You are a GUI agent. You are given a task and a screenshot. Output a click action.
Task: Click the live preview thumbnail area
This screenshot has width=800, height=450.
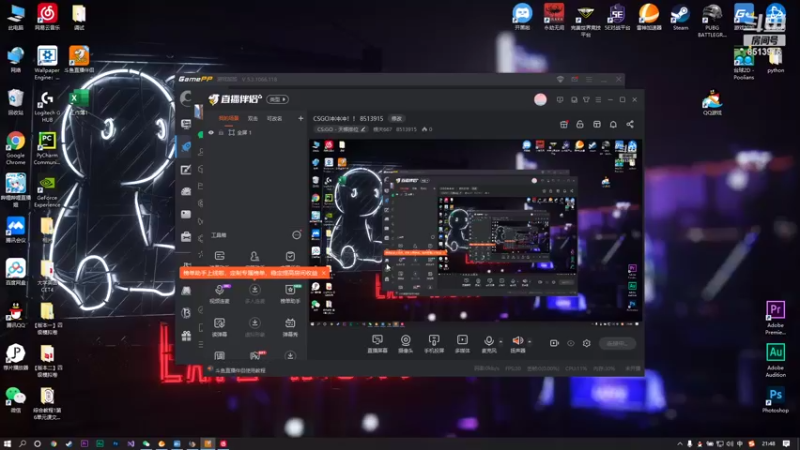(476, 233)
